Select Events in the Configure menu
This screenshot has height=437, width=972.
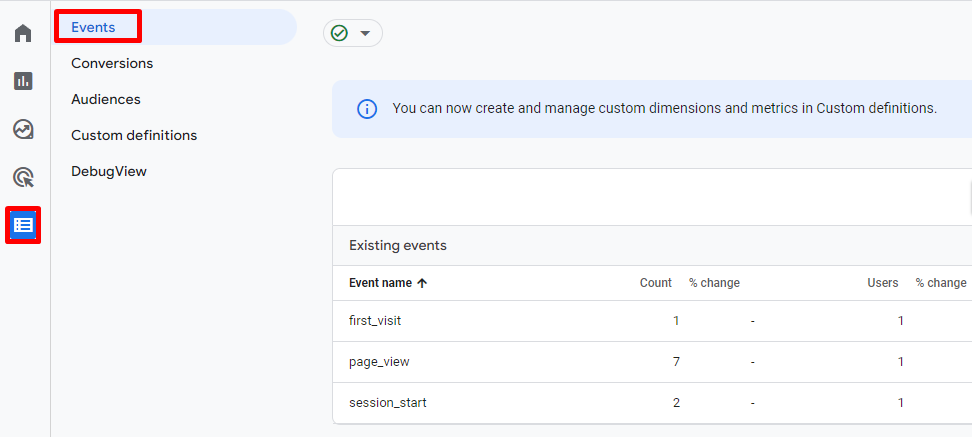[x=93, y=27]
